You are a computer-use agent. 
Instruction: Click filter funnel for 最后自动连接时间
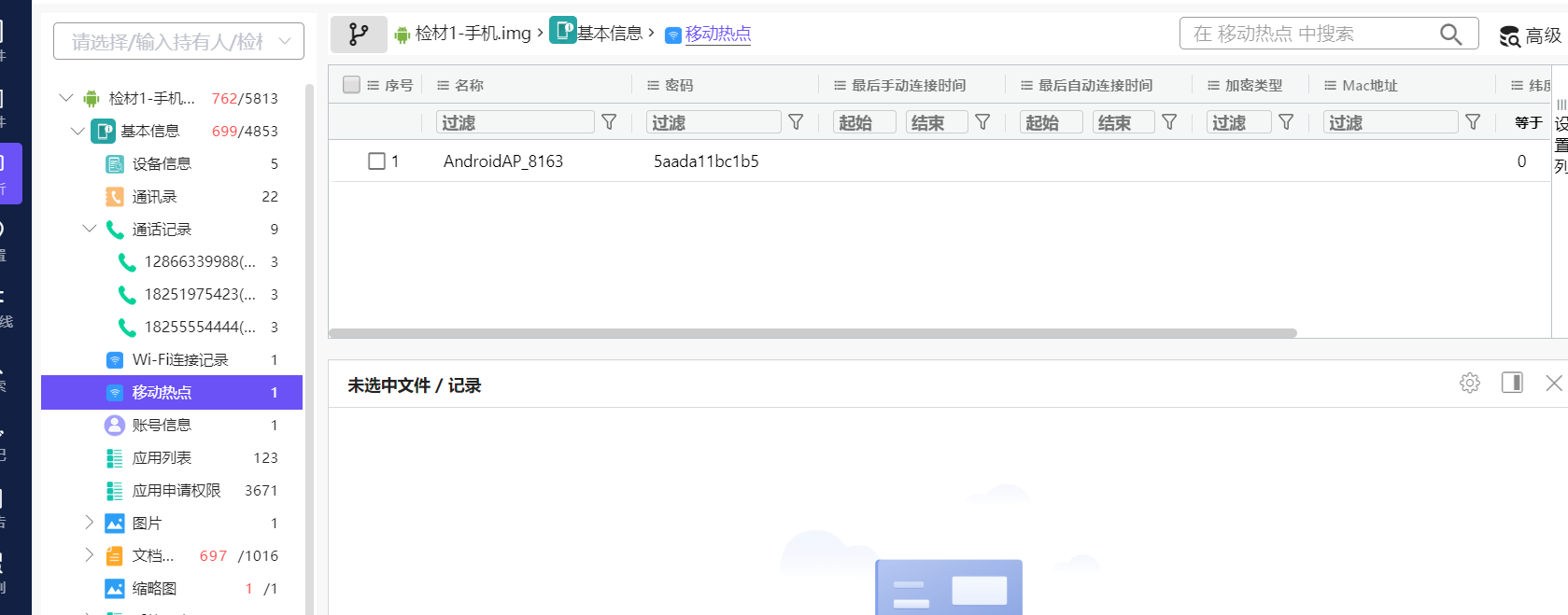coord(1169,122)
